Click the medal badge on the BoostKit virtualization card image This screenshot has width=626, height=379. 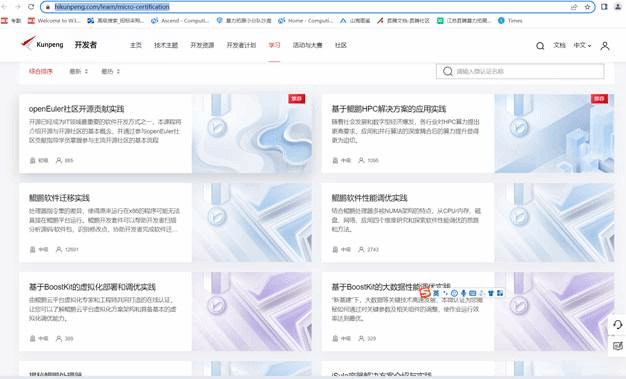point(217,306)
